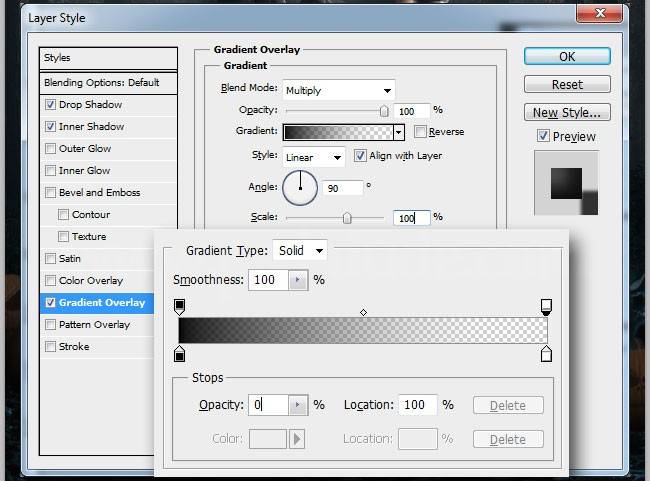The height and width of the screenshot is (481, 650).
Task: Click the Angle dial control
Action: pos(300,187)
